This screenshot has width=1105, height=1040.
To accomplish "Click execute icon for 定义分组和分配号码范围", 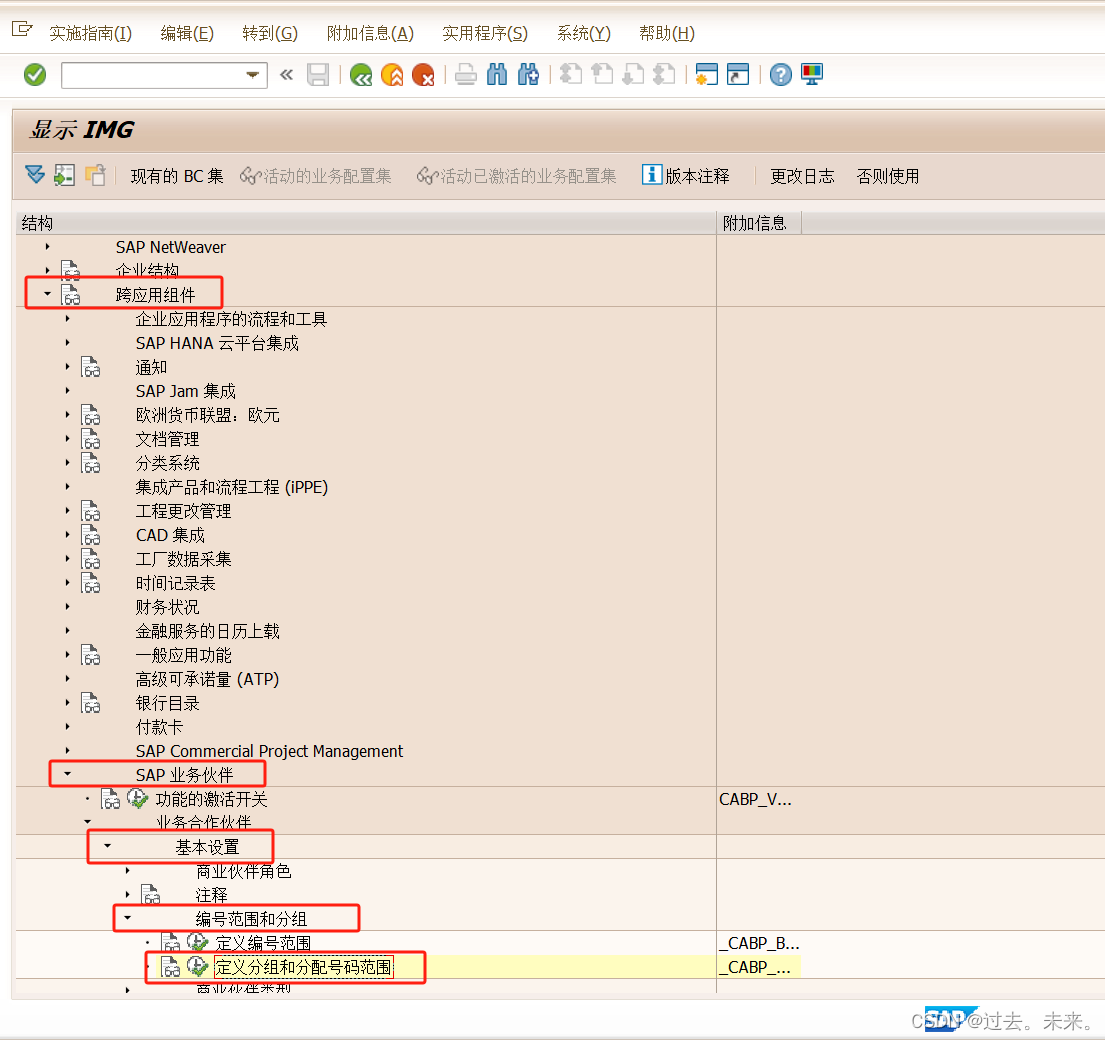I will point(197,967).
